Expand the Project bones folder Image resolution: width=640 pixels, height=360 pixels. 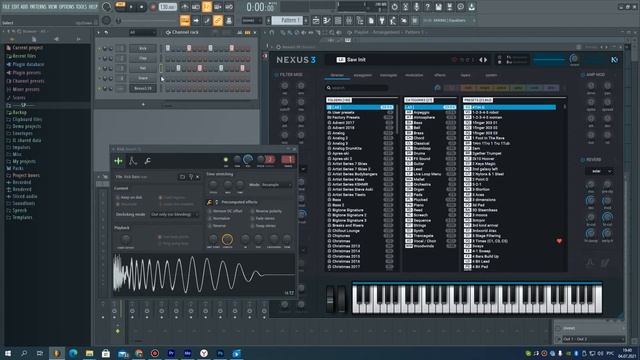point(26,175)
